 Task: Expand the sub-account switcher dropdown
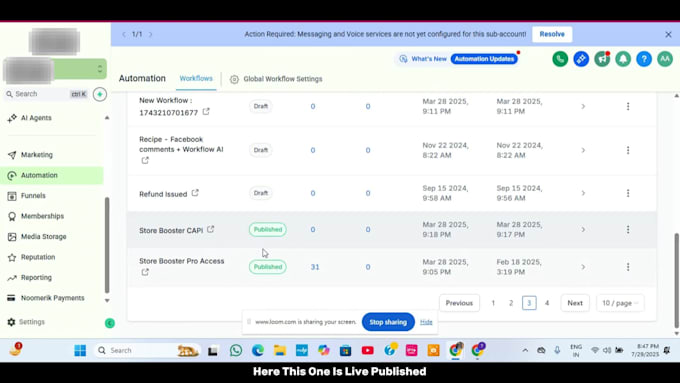(x=100, y=69)
